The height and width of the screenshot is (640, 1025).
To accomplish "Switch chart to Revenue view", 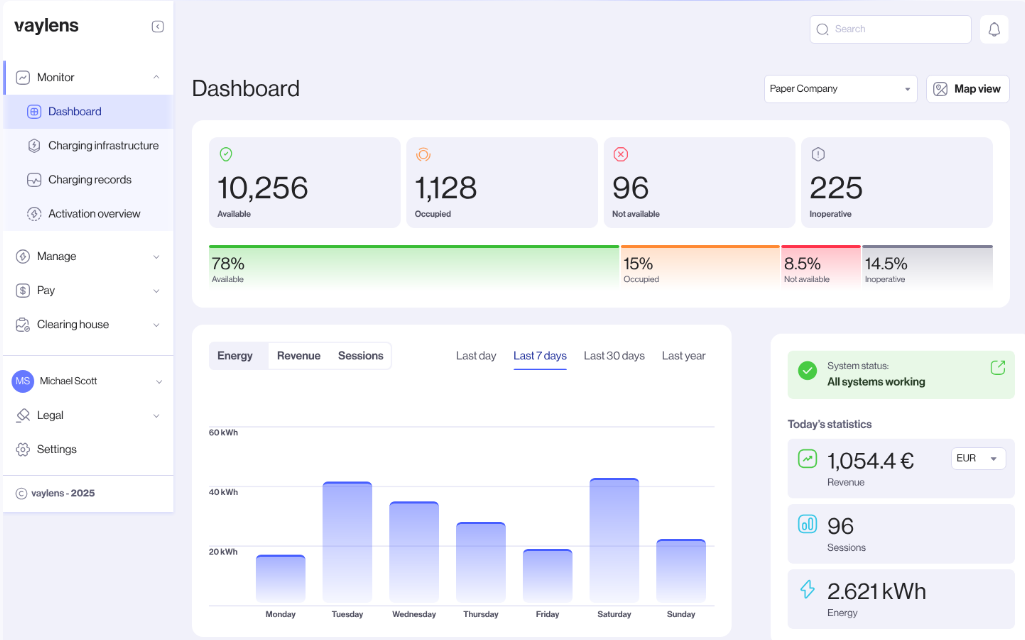I will pos(298,356).
